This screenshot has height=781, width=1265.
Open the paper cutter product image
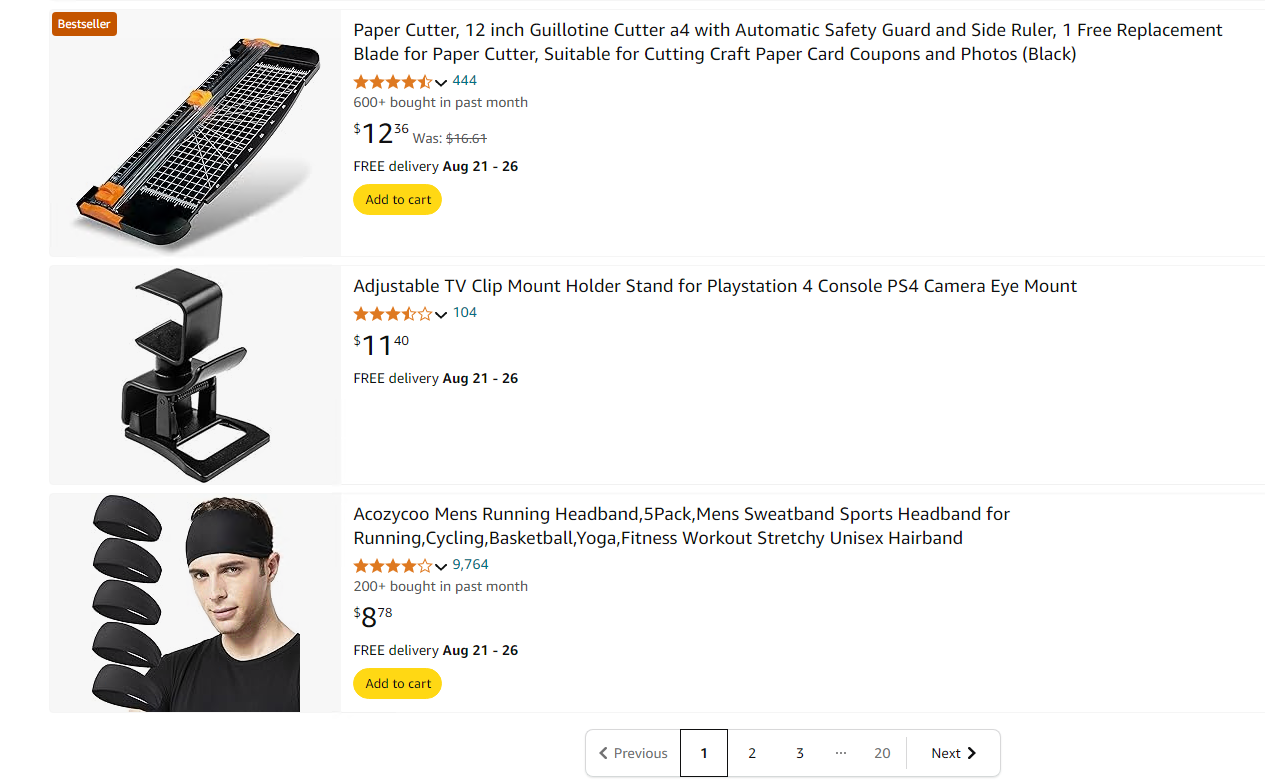(x=195, y=133)
